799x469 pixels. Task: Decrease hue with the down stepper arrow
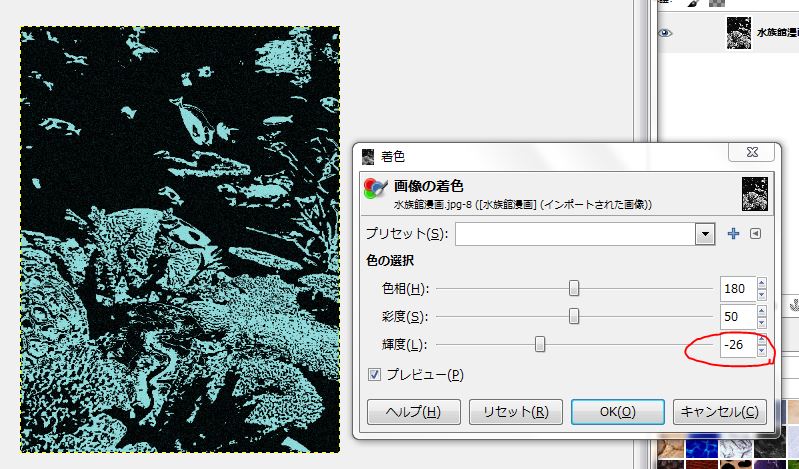coord(761,295)
